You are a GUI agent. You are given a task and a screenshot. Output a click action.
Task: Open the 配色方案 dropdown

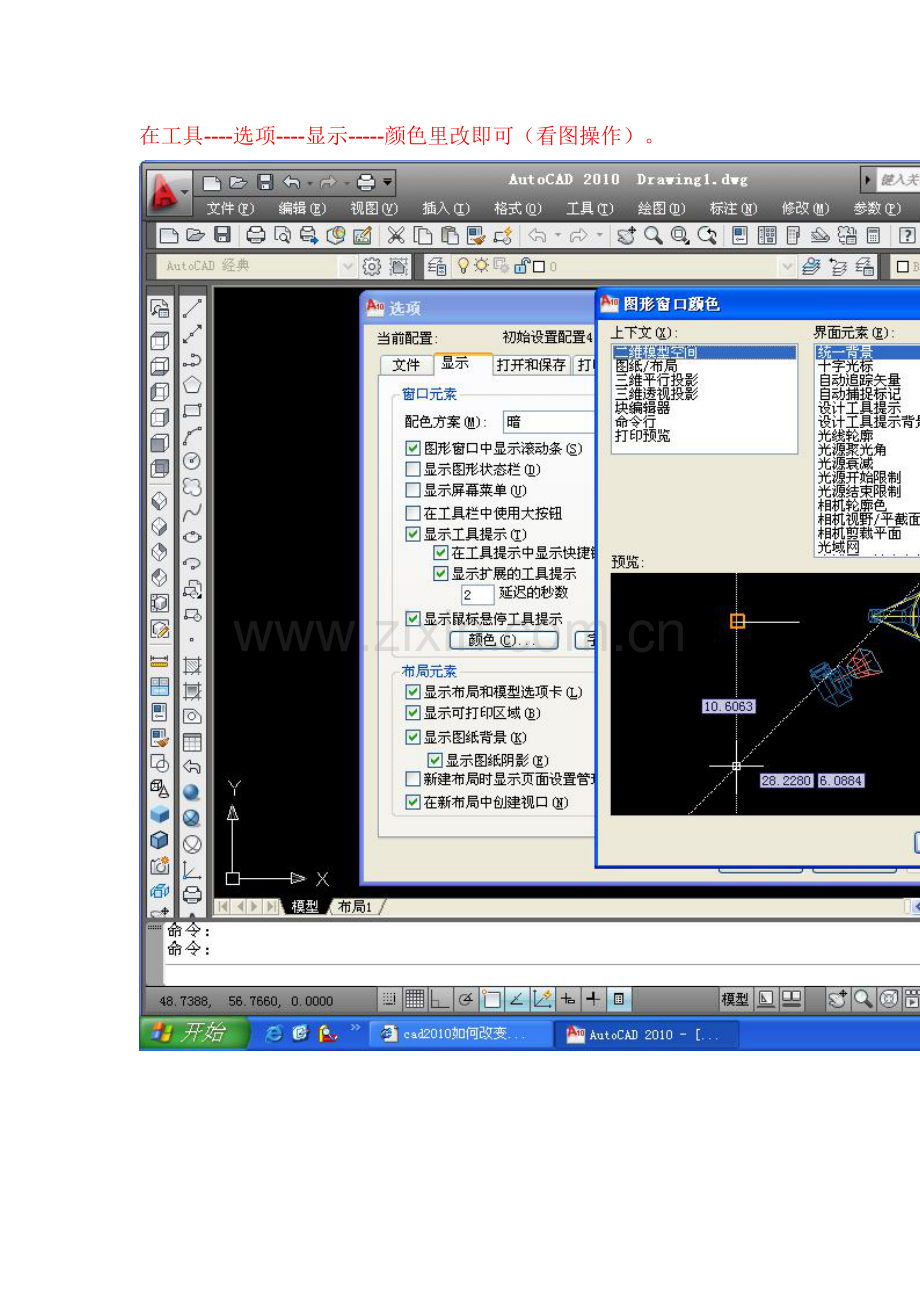click(550, 422)
